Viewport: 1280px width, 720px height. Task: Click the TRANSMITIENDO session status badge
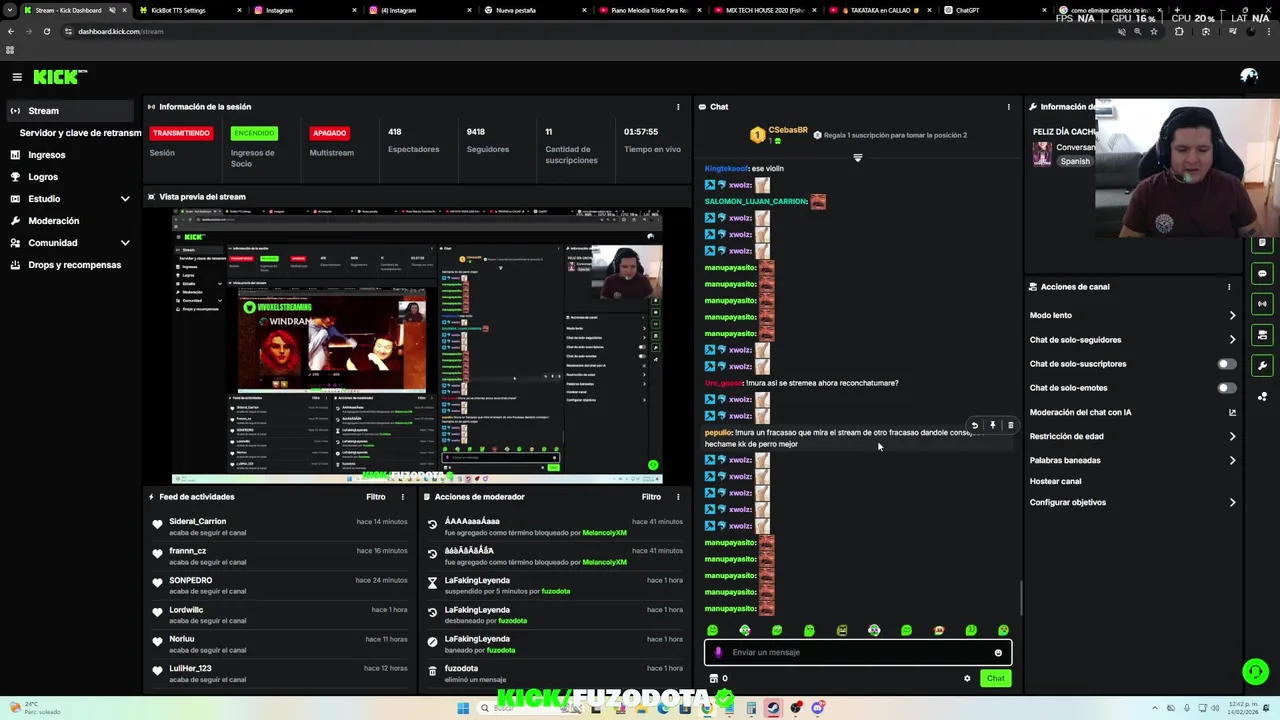click(x=181, y=133)
